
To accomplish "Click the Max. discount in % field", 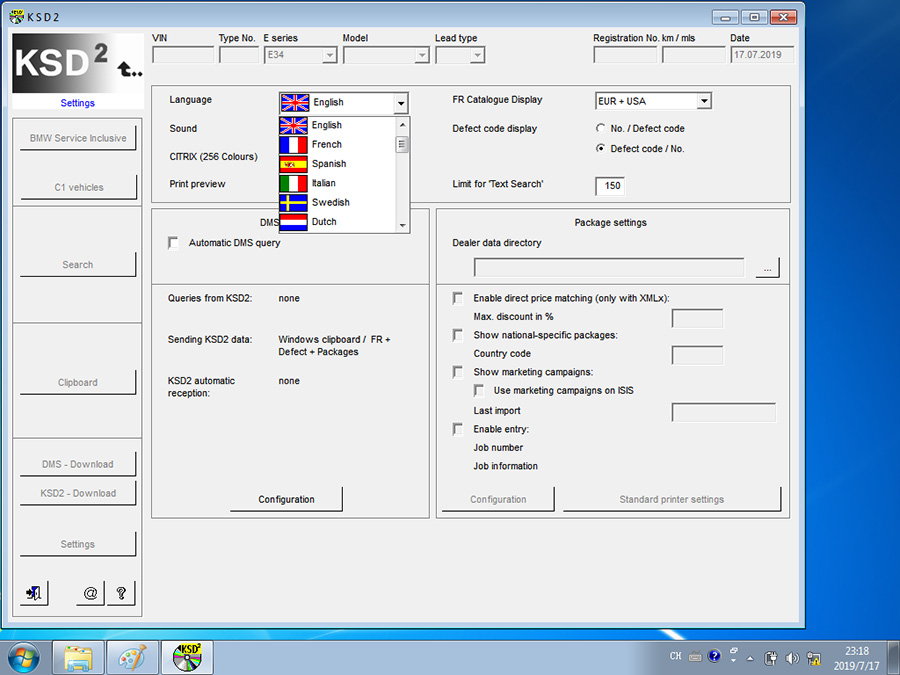I will [x=697, y=319].
